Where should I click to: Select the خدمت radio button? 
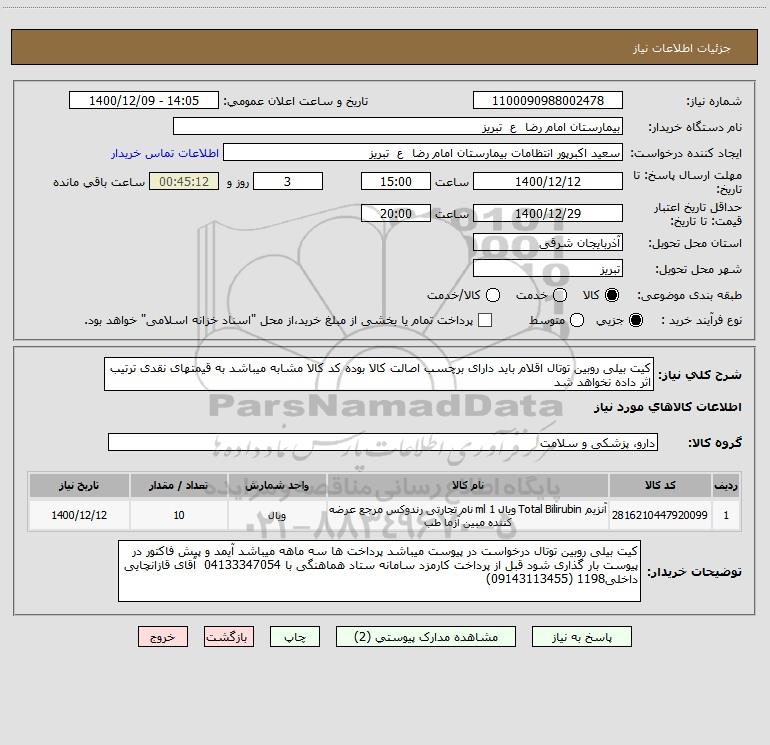click(560, 295)
